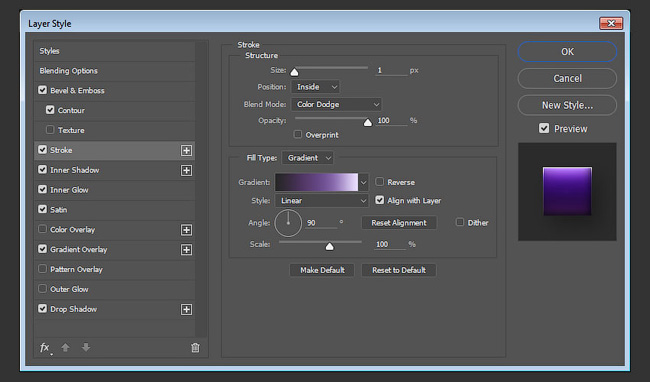Add another Drop Shadow with plus icon
Screen dimensions: 650x382
point(186,309)
